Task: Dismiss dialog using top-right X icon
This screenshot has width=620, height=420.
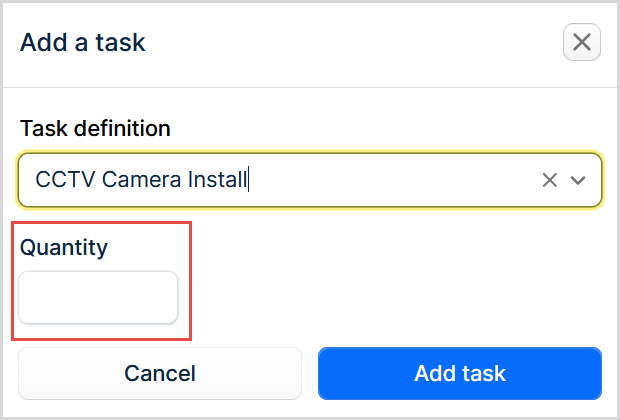Action: (582, 43)
